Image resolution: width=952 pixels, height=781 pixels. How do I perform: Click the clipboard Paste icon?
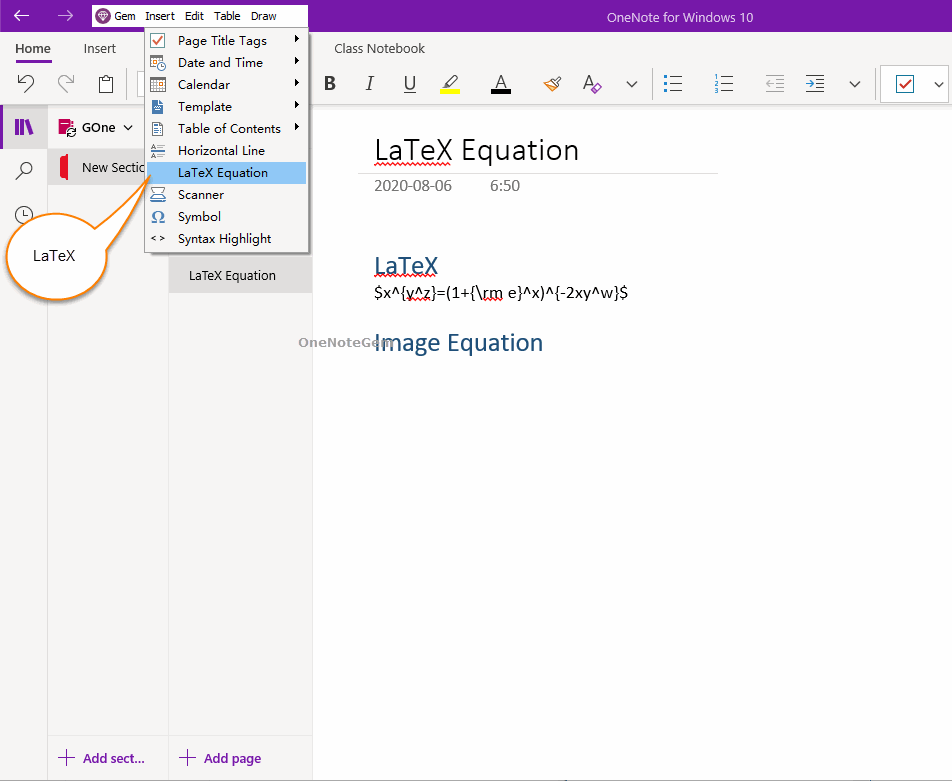[106, 84]
